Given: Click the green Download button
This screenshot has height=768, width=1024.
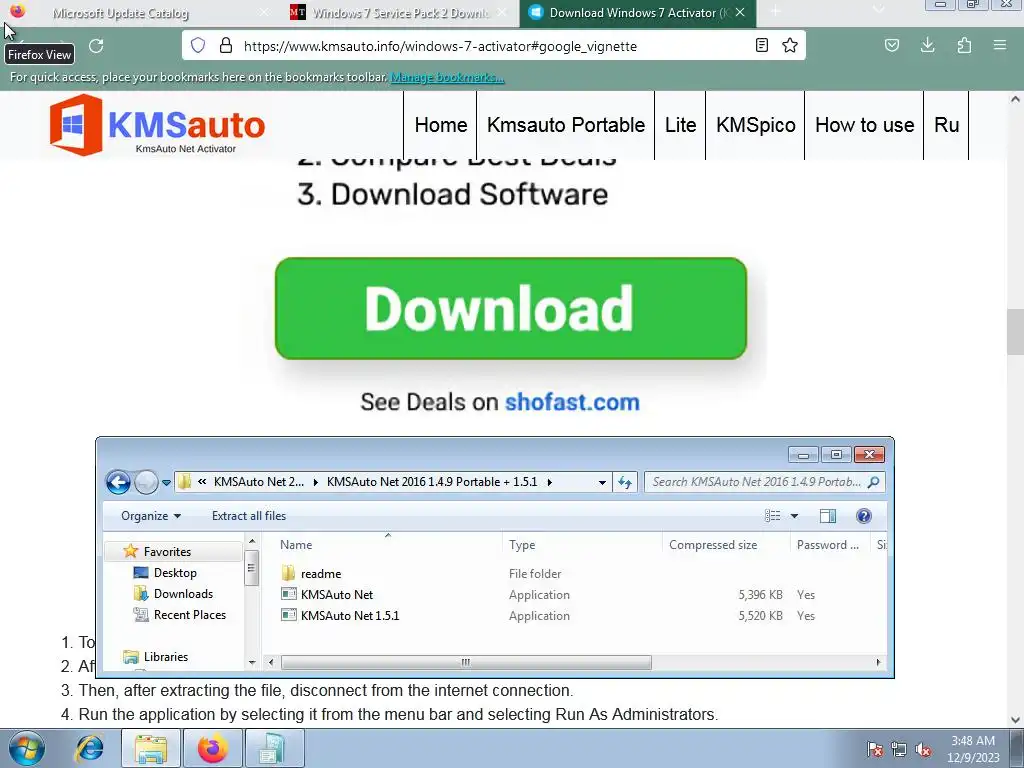Looking at the screenshot, I should point(511,308).
